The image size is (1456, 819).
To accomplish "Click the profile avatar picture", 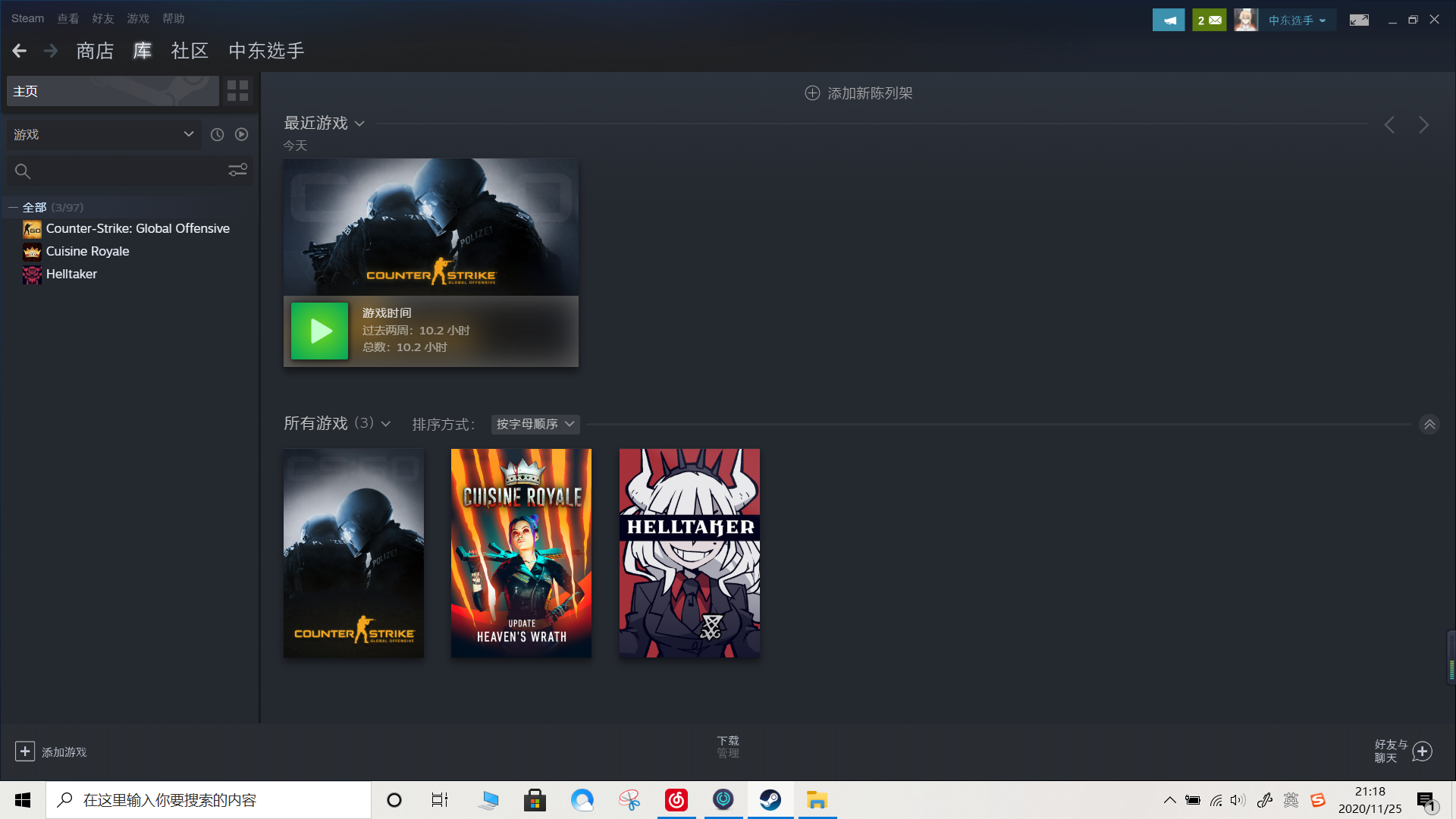I will tap(1245, 20).
